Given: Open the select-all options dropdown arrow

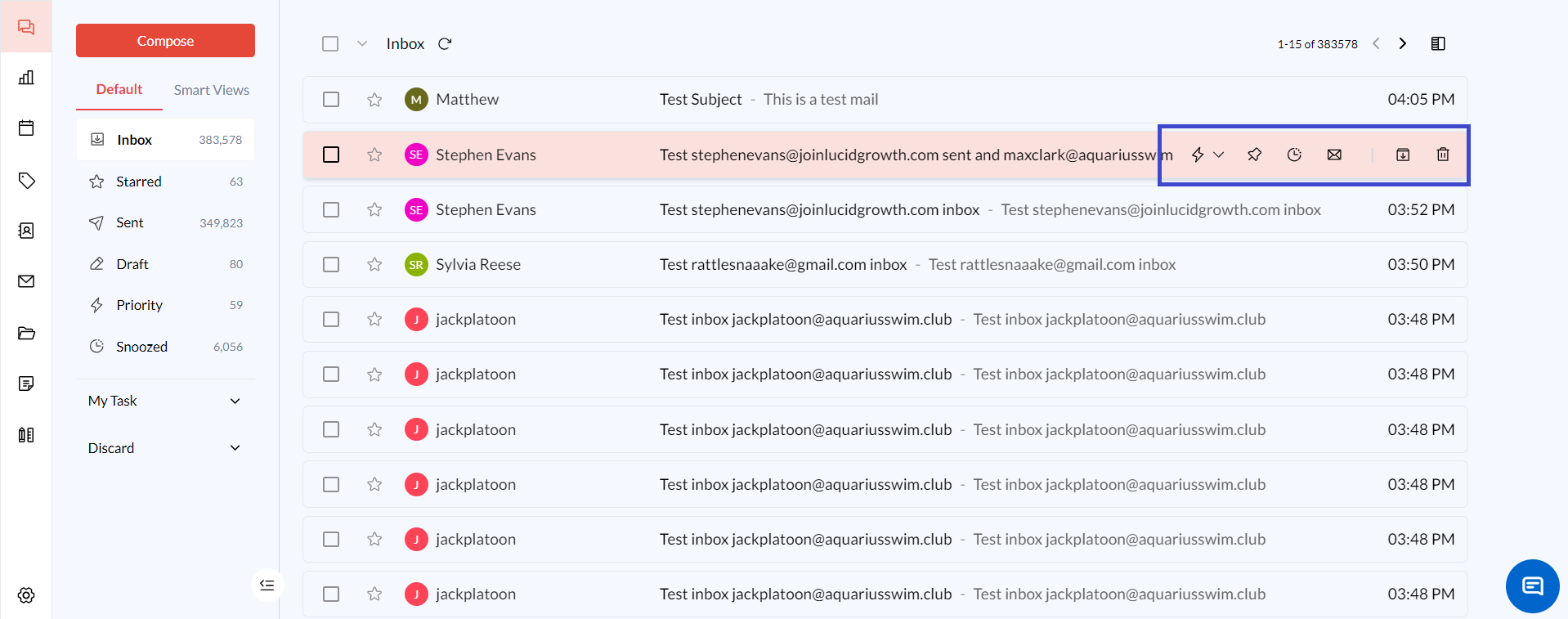Looking at the screenshot, I should 362,44.
